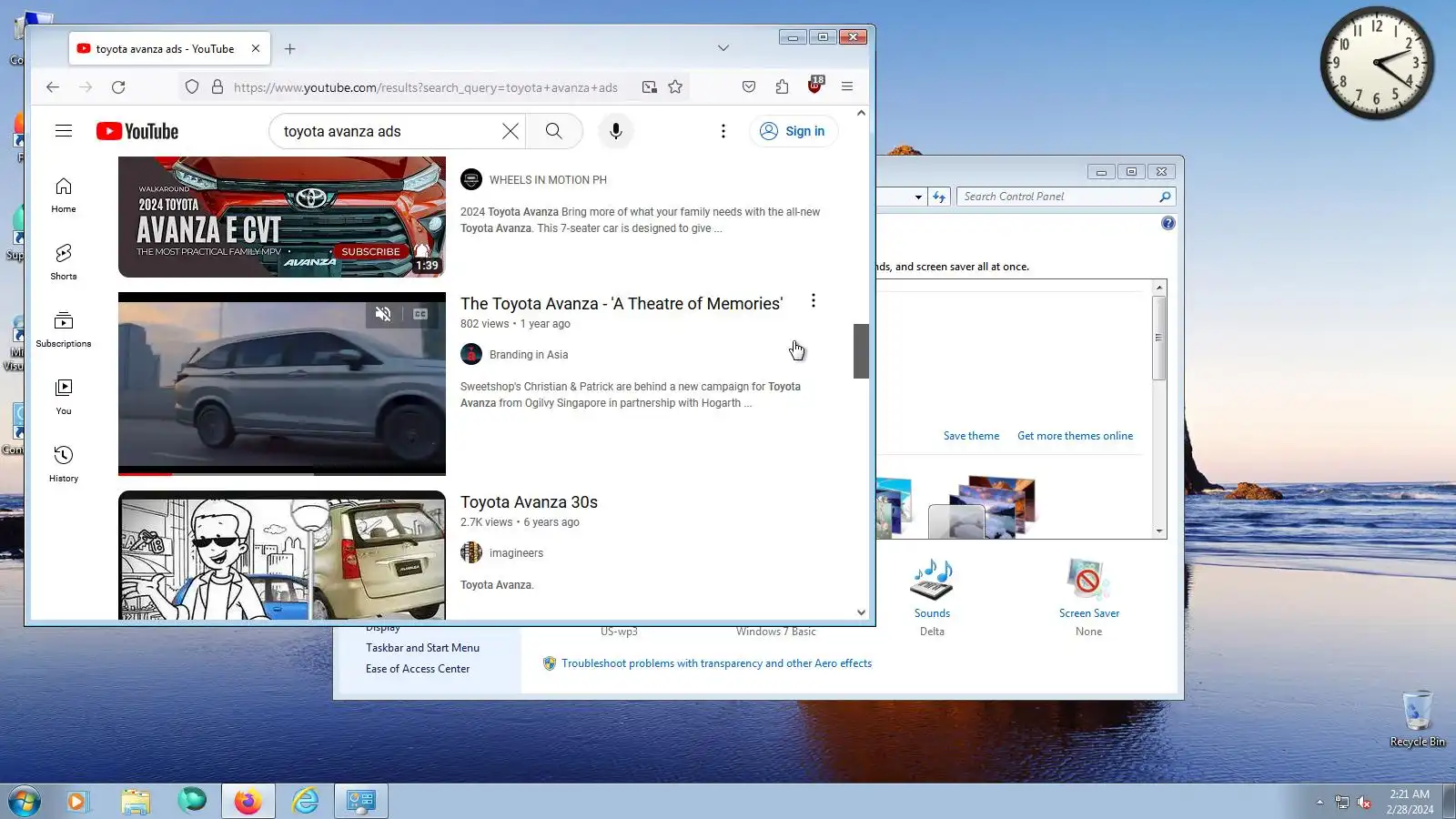
Task: Bookmark this page with the star
Action: click(x=675, y=87)
